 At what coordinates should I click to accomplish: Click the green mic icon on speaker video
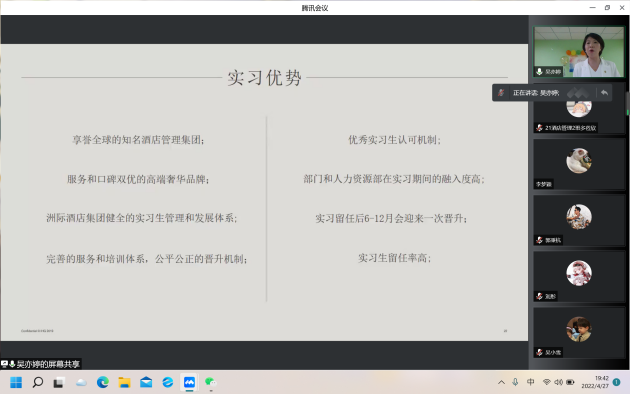click(x=539, y=71)
